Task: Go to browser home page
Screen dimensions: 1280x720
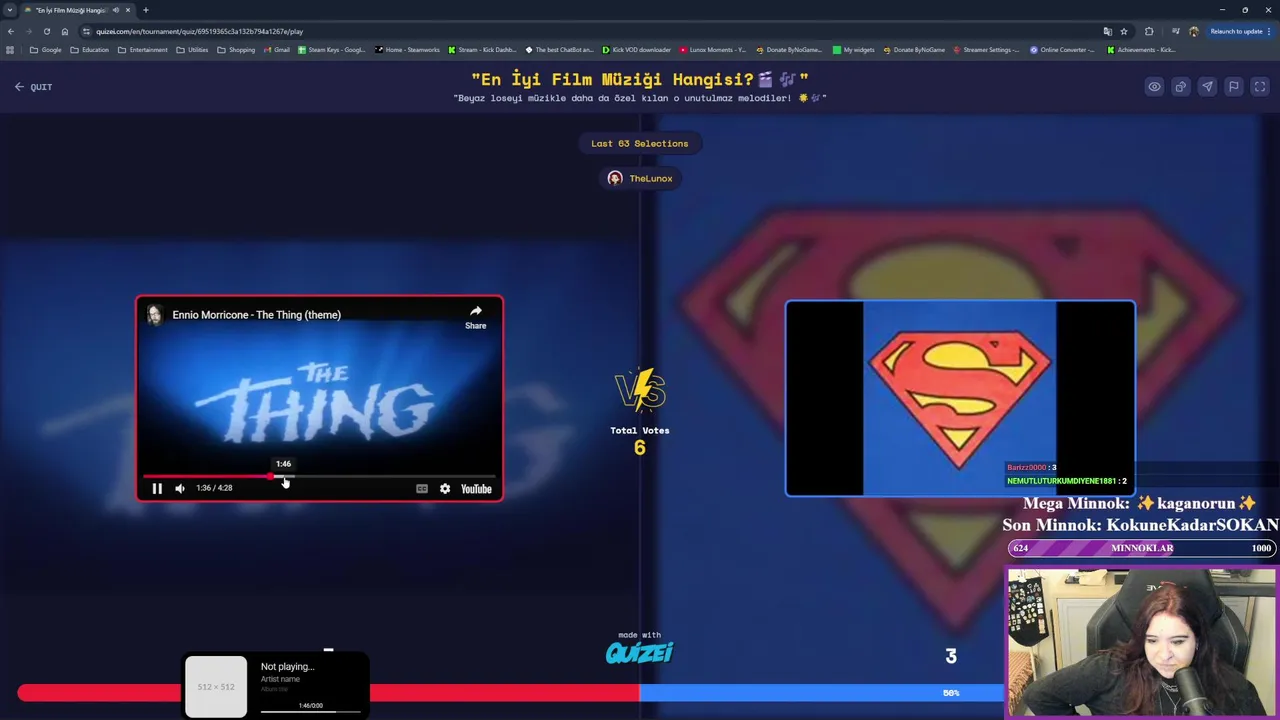Action: click(x=65, y=31)
